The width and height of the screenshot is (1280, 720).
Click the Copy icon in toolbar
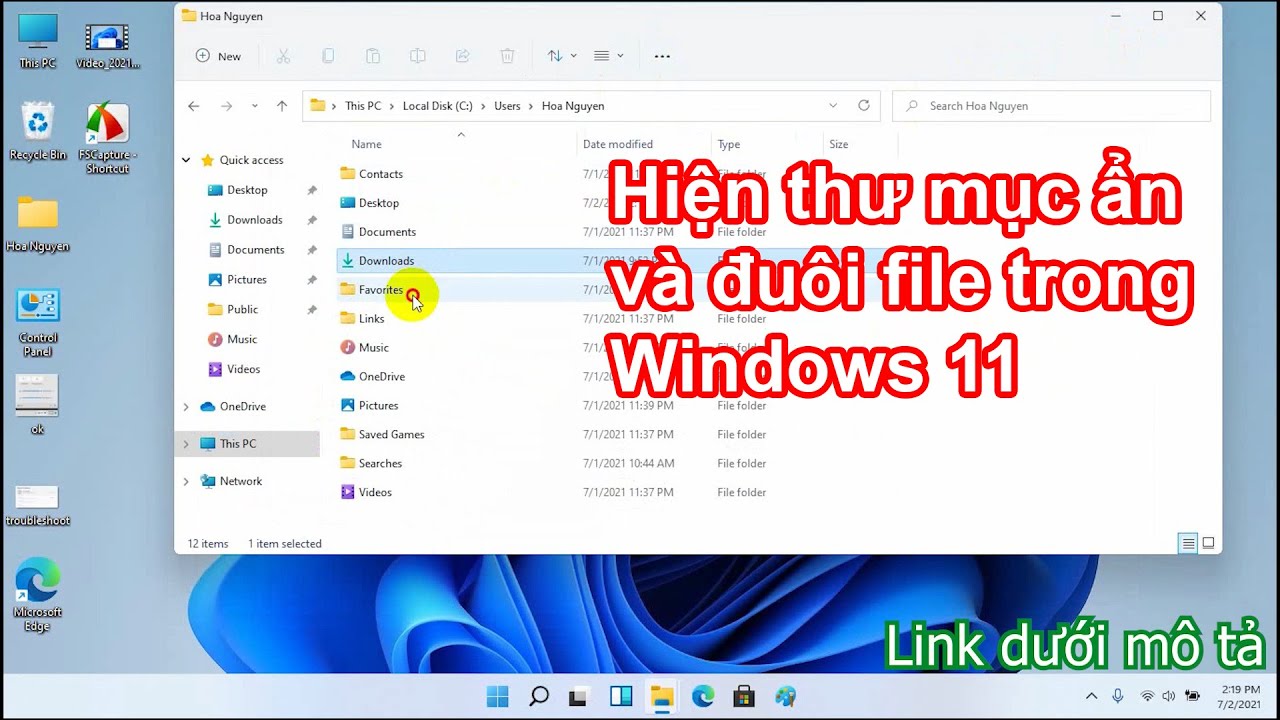[328, 56]
